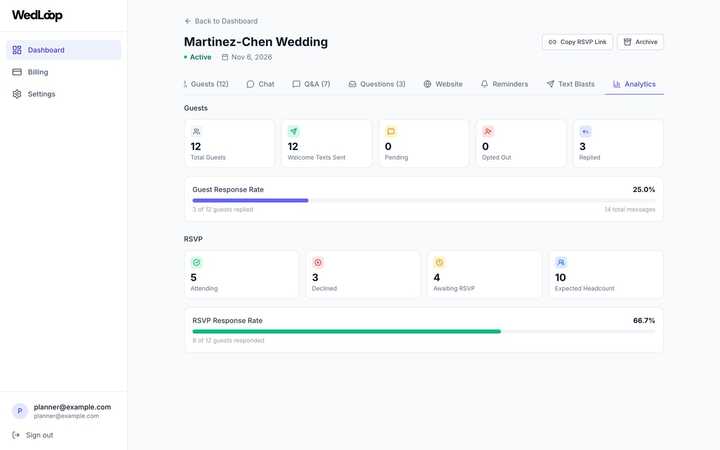Archive the Martinez-Chen Wedding
720x450 pixels.
[640, 42]
